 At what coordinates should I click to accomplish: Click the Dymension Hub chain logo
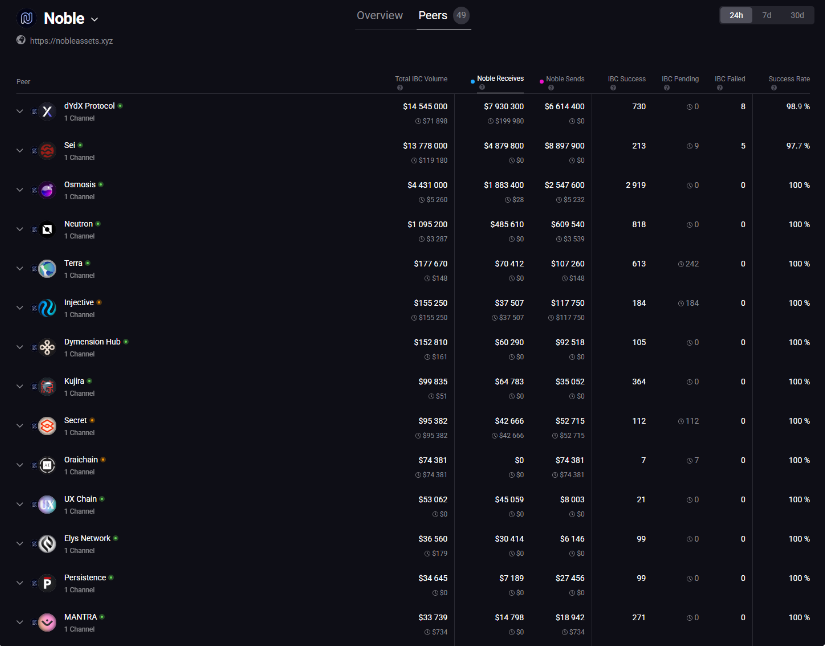coord(47,347)
